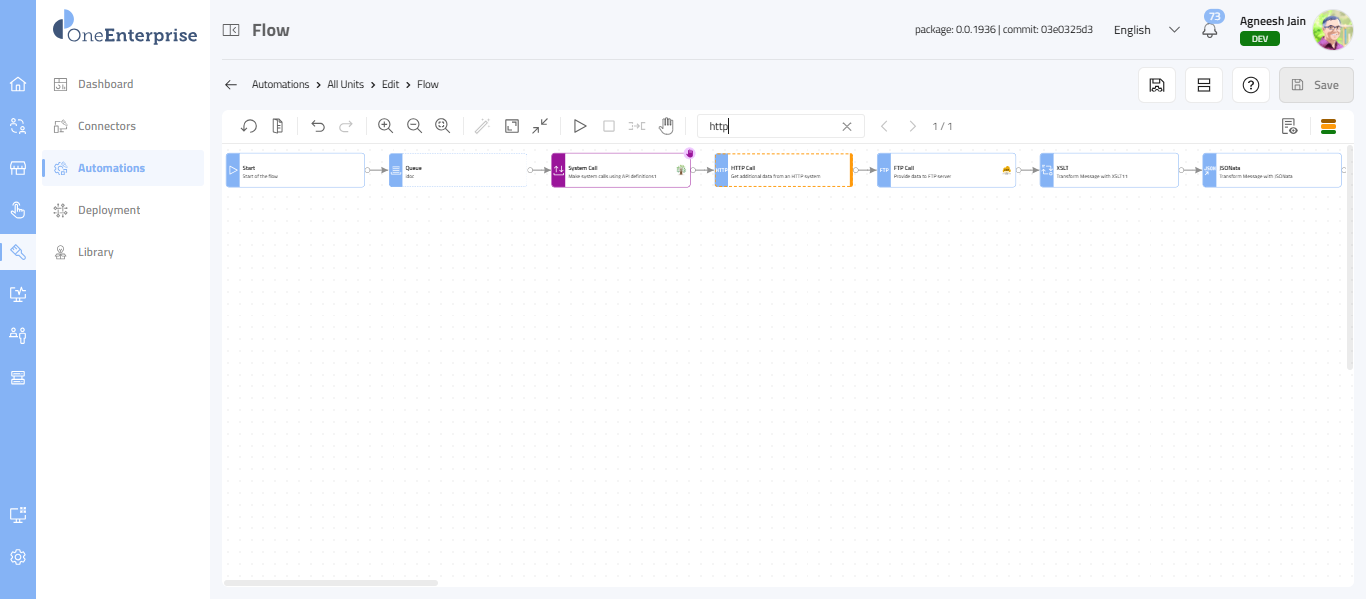1366x599 pixels.
Task: Open the notifications bell icon
Action: (1210, 30)
